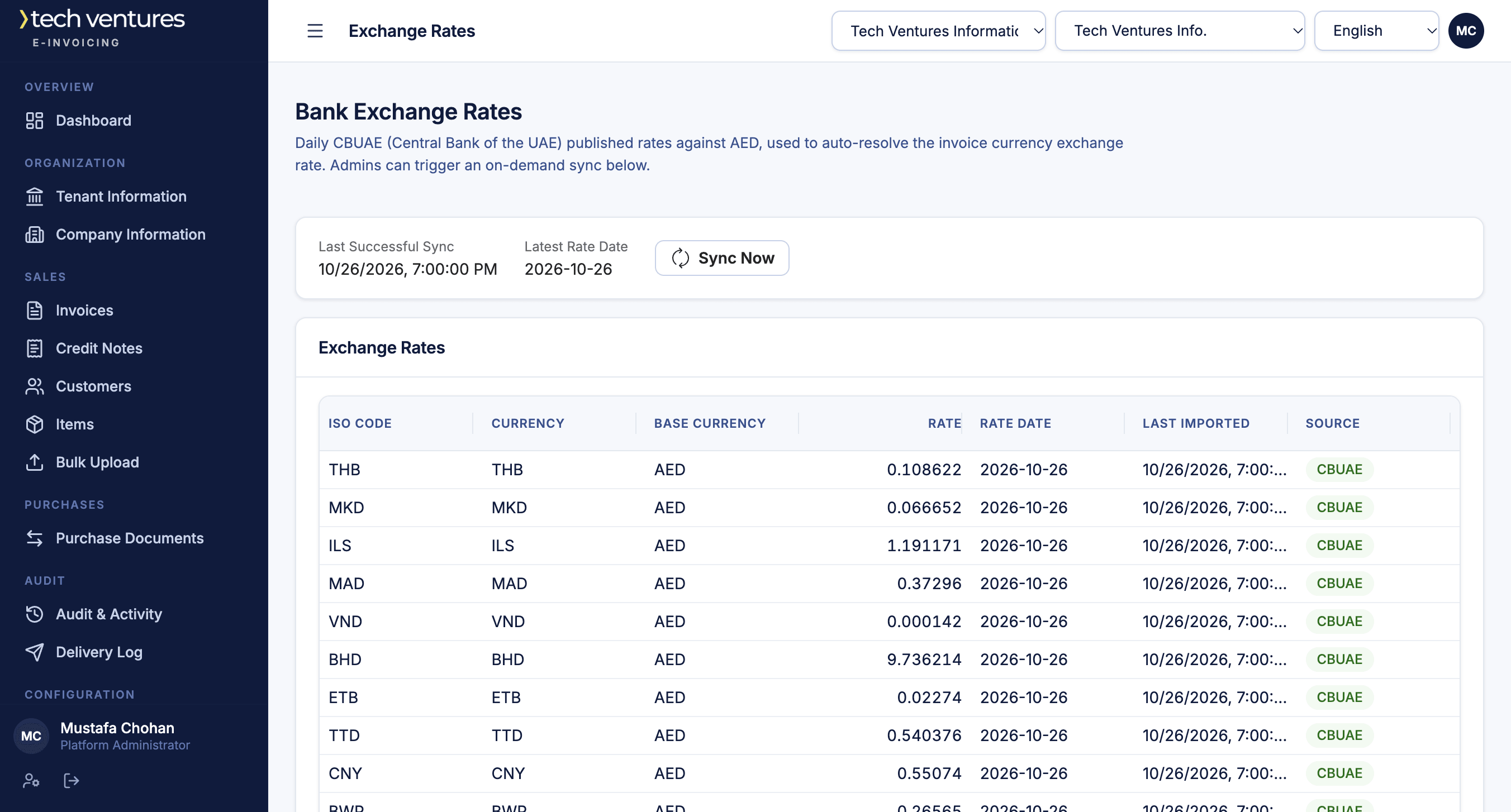The image size is (1511, 812).
Task: Click the ISO code MKD cell
Action: click(x=346, y=508)
